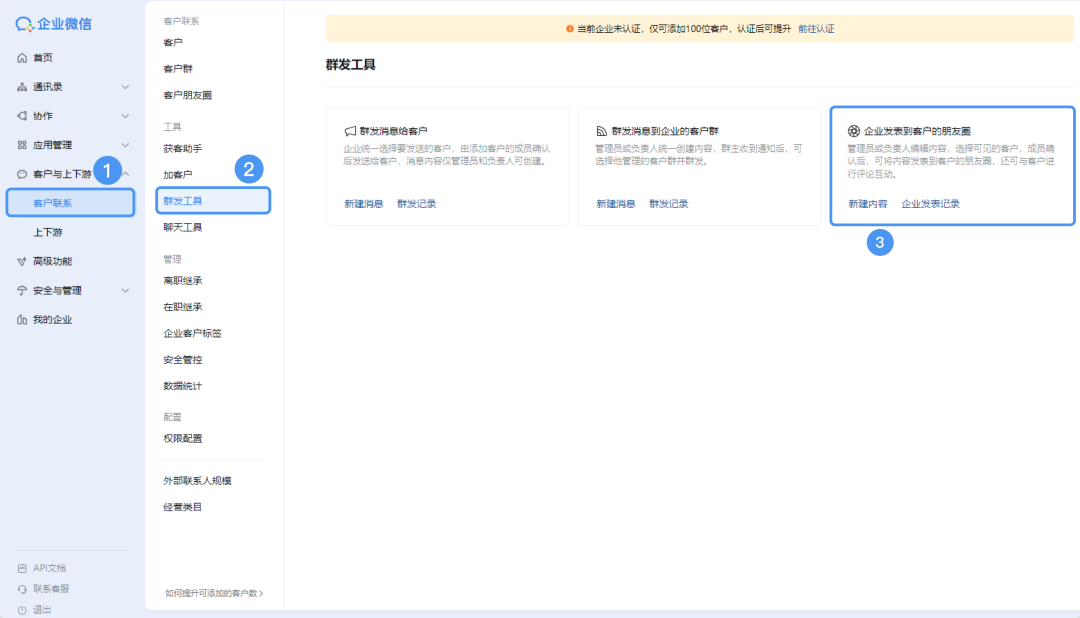Expand the 通讯录 chevron arrow
The width and height of the screenshot is (1080, 618).
tap(125, 87)
